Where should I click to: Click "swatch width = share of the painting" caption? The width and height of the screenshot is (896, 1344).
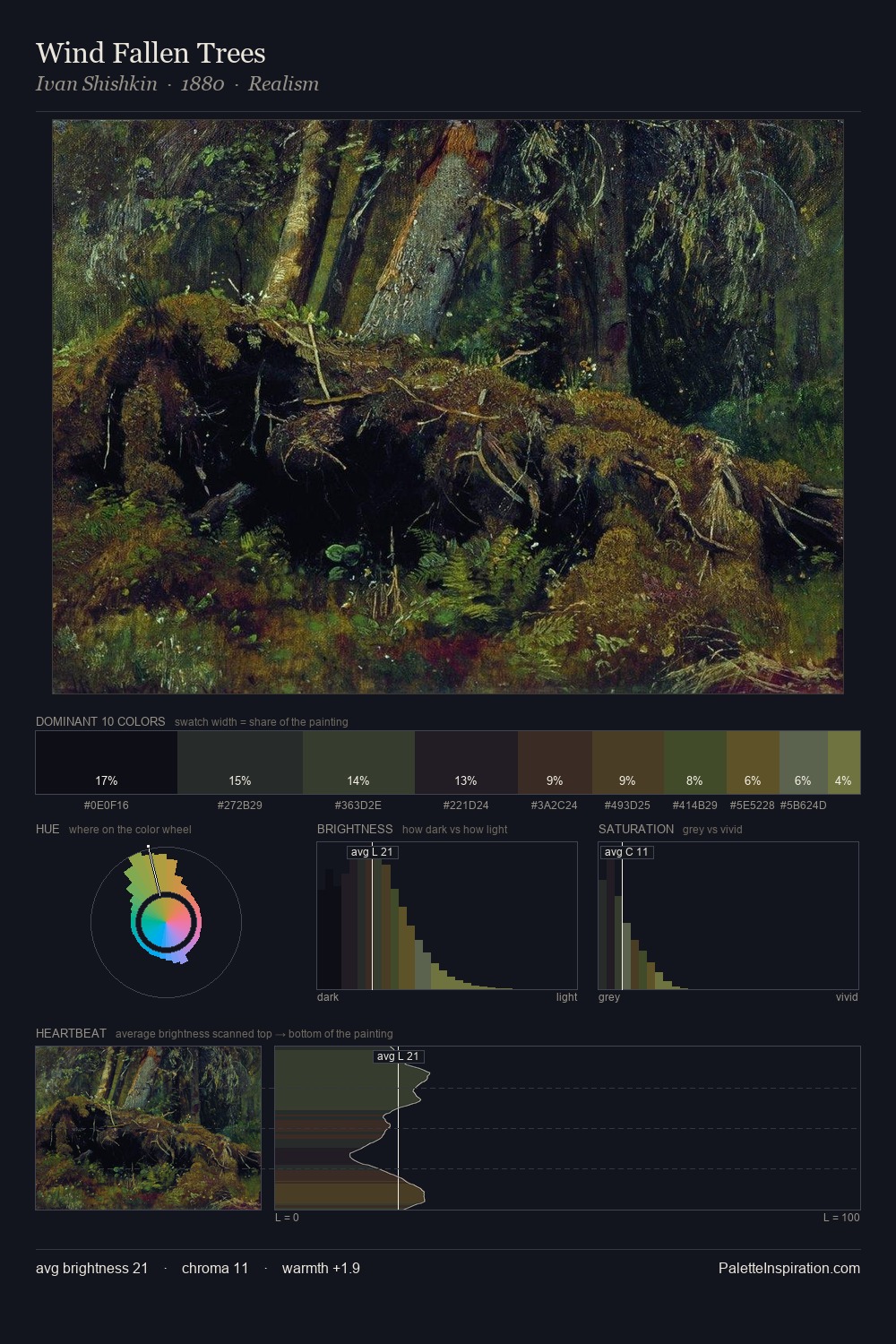point(262,722)
